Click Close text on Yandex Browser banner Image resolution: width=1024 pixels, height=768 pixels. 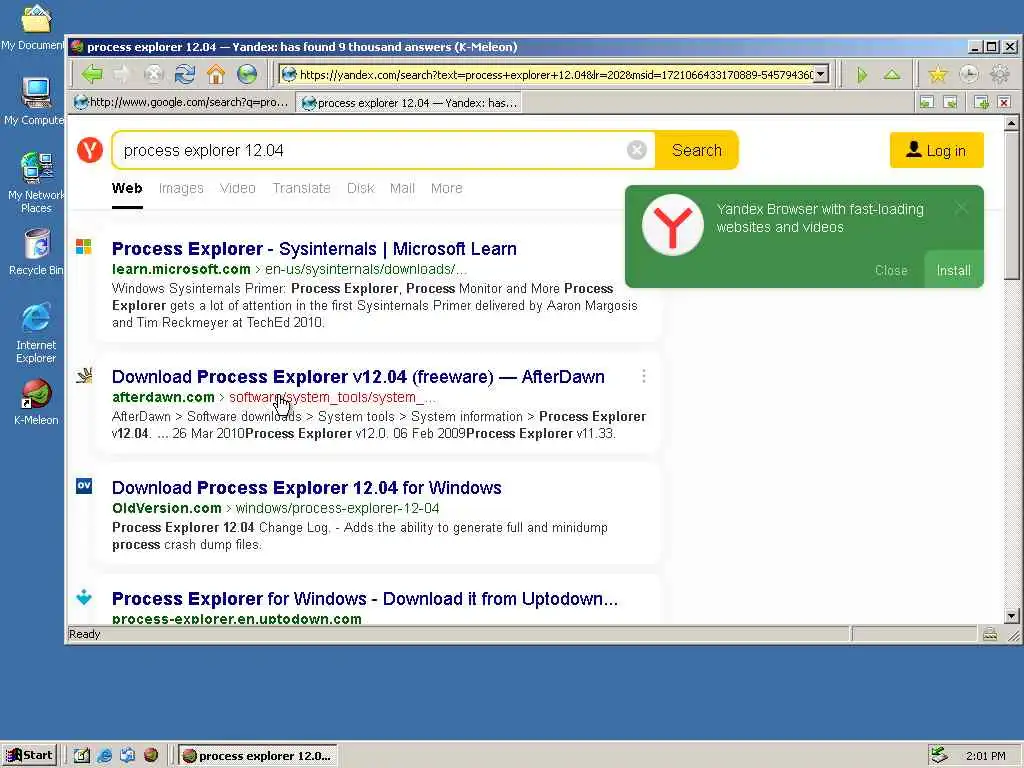point(891,270)
